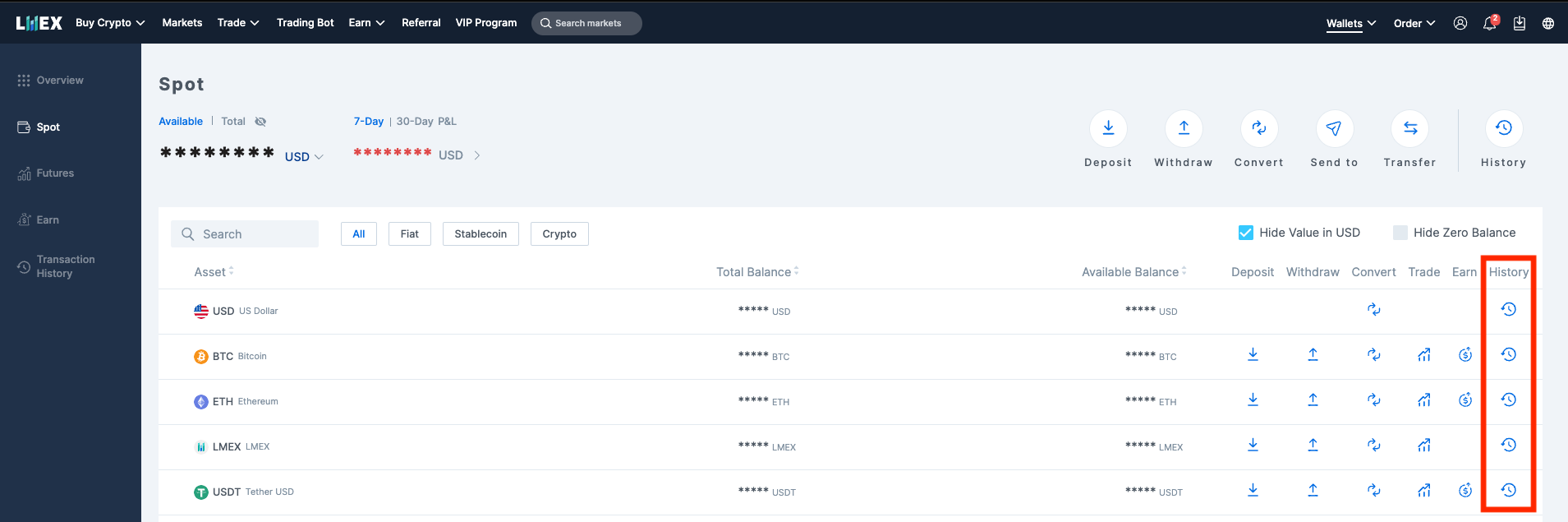Open the language globe icon
The width and height of the screenshot is (1568, 522).
pyautogui.click(x=1548, y=23)
